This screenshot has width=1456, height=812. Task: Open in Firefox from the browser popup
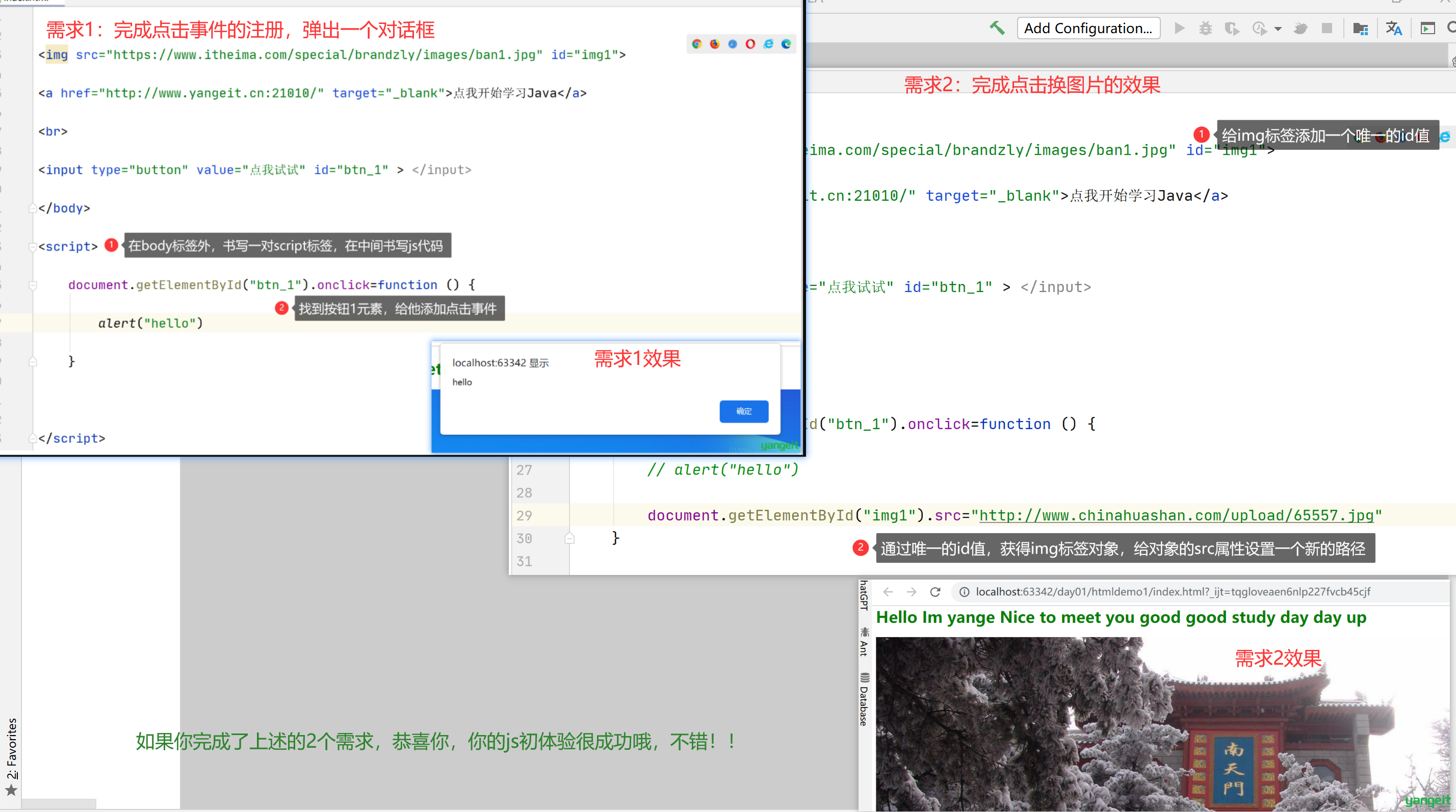pyautogui.click(x=714, y=44)
